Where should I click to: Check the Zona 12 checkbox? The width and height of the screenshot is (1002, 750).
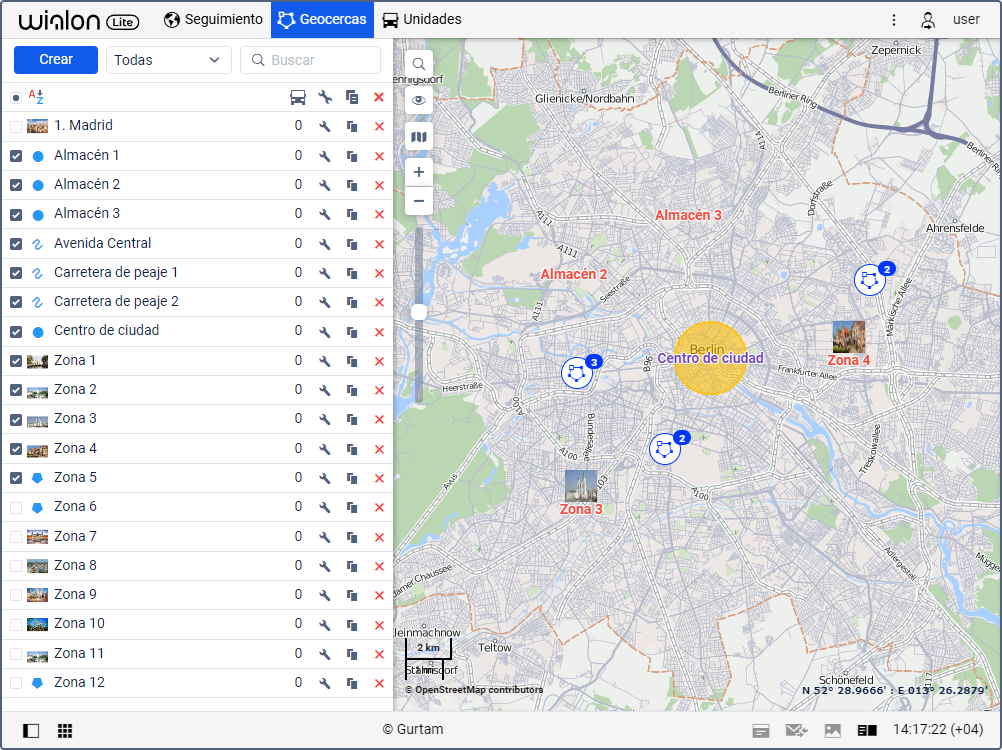click(x=16, y=684)
